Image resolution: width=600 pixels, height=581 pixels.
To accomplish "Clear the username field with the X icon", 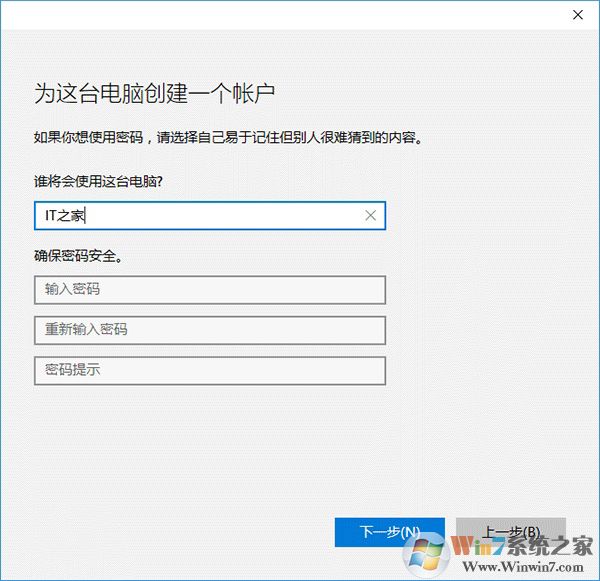I will click(x=370, y=215).
